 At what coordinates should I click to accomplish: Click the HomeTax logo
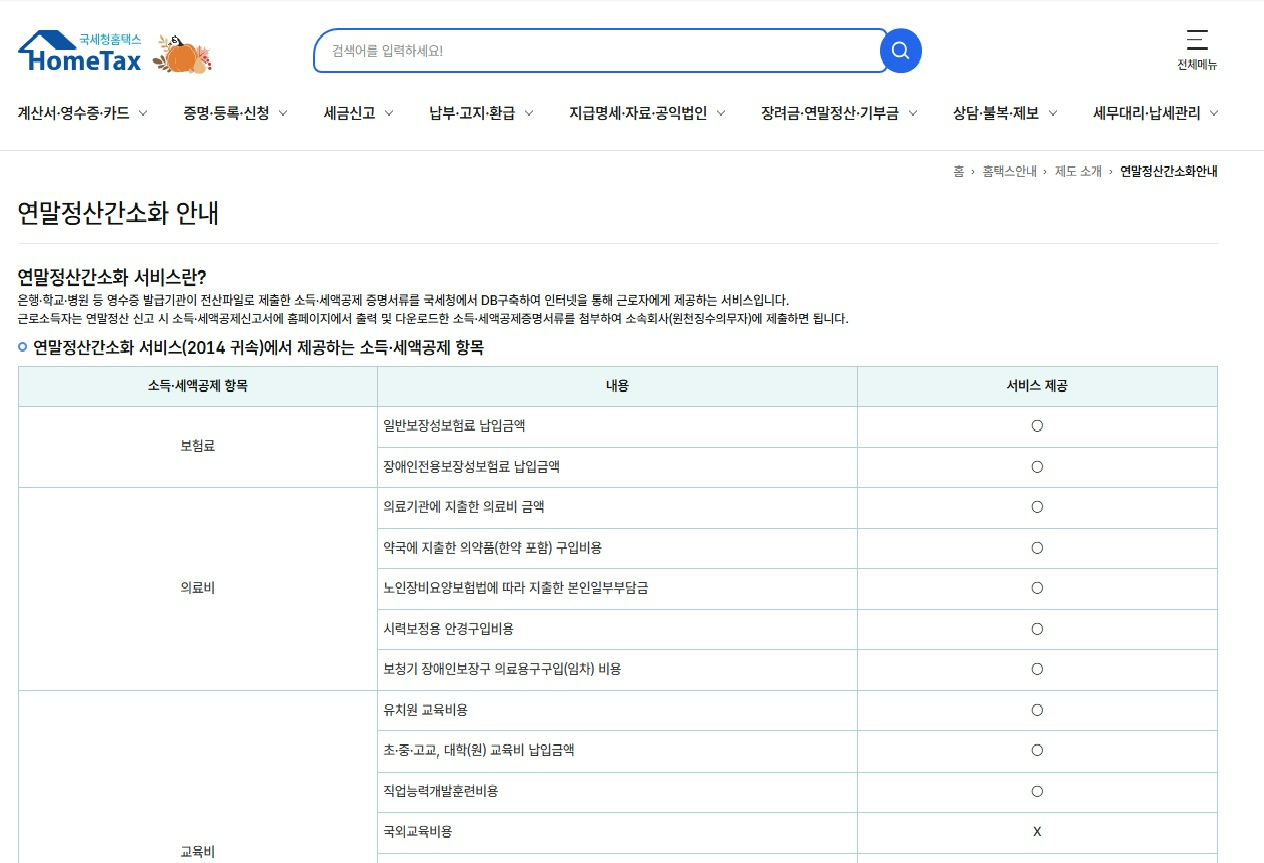(79, 53)
